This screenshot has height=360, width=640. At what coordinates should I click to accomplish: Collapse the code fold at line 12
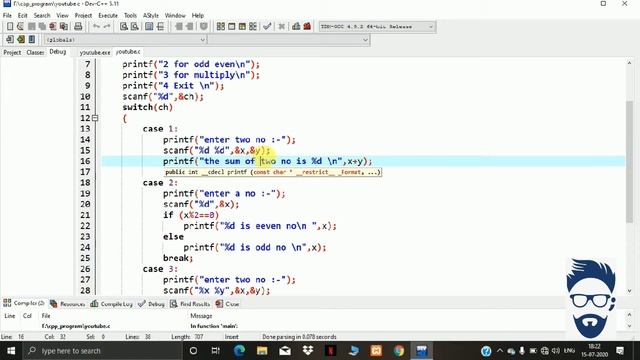pos(95,118)
